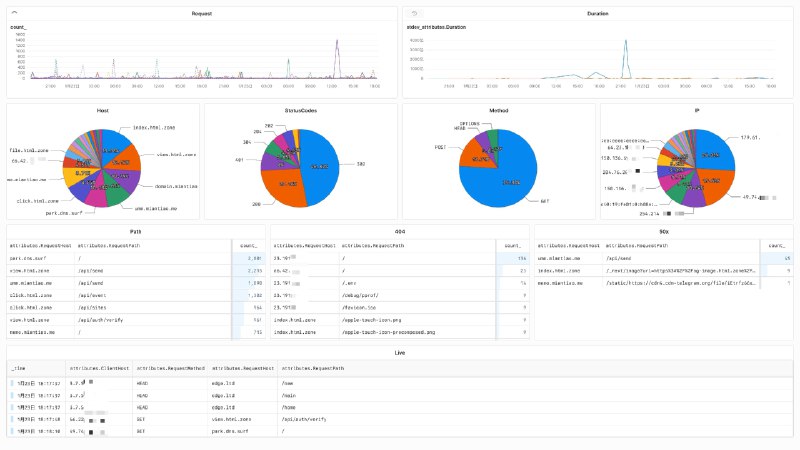The image size is (800, 450).
Task: Click the loading spinner icon in Request panel
Action: tap(13, 14)
